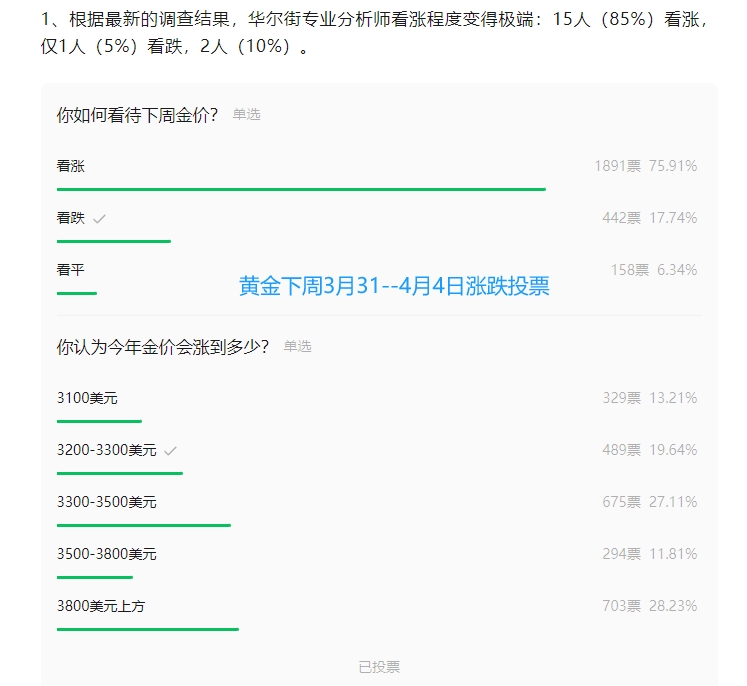Click the 703票 28.23% result text
The width and height of the screenshot is (747, 686).
(x=649, y=606)
